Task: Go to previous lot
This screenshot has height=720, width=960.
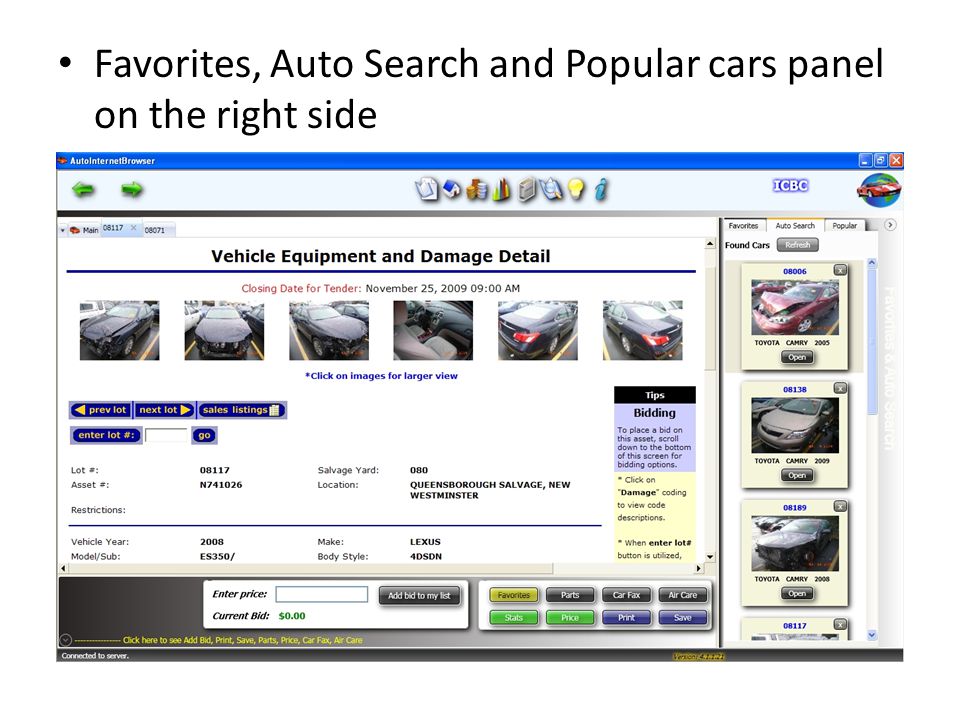Action: click(101, 410)
